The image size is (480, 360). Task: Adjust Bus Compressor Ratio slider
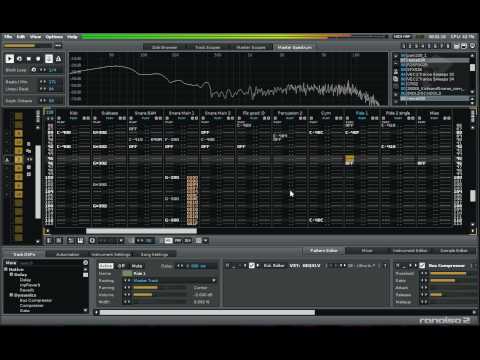[453, 281]
